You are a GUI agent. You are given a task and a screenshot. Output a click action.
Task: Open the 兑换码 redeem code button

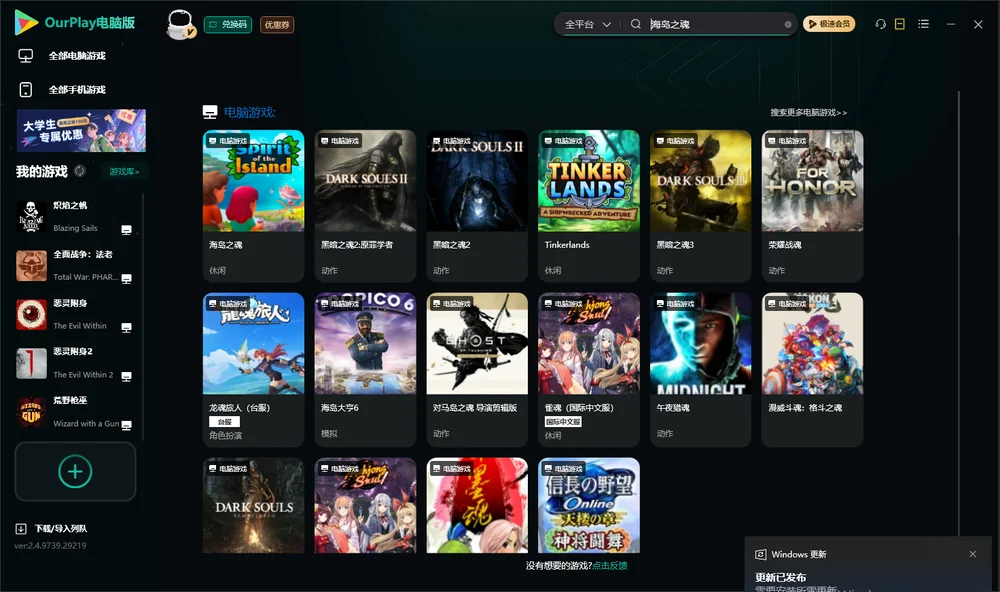(x=228, y=24)
